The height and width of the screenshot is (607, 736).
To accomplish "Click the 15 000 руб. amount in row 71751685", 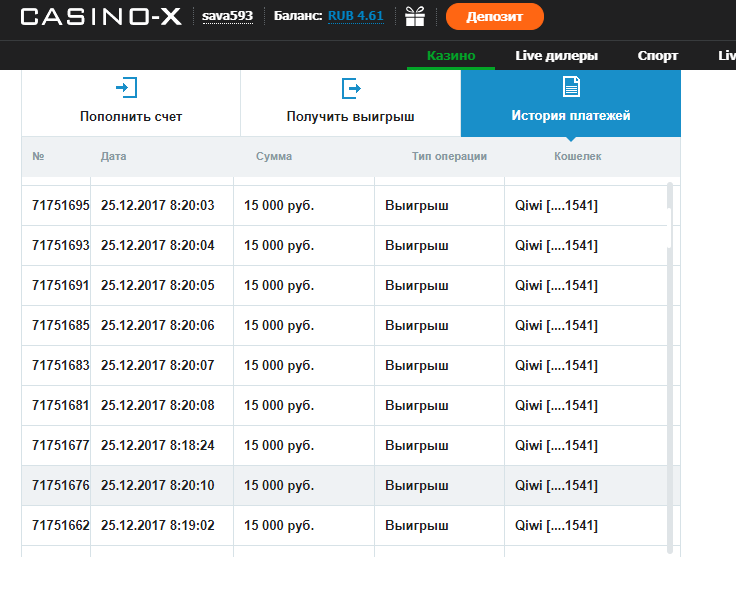I will coord(279,325).
